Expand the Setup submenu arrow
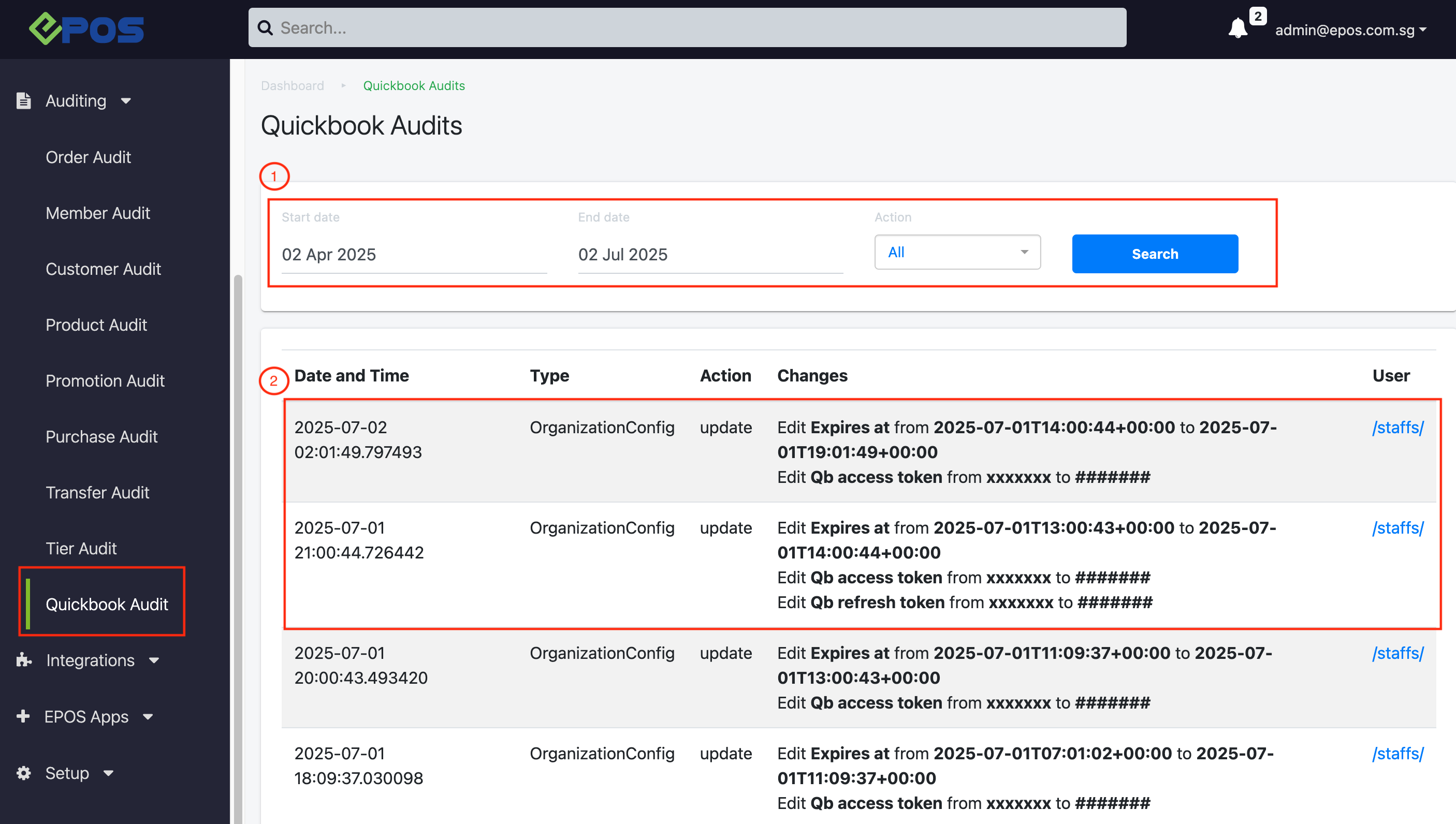The height and width of the screenshot is (824, 1456). coord(109,773)
